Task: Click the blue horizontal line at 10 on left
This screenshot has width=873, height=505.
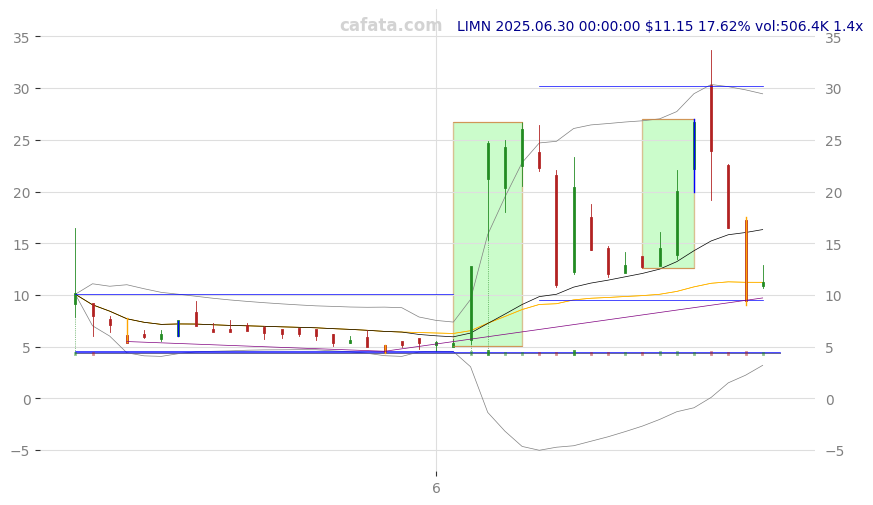Action: coord(264,294)
